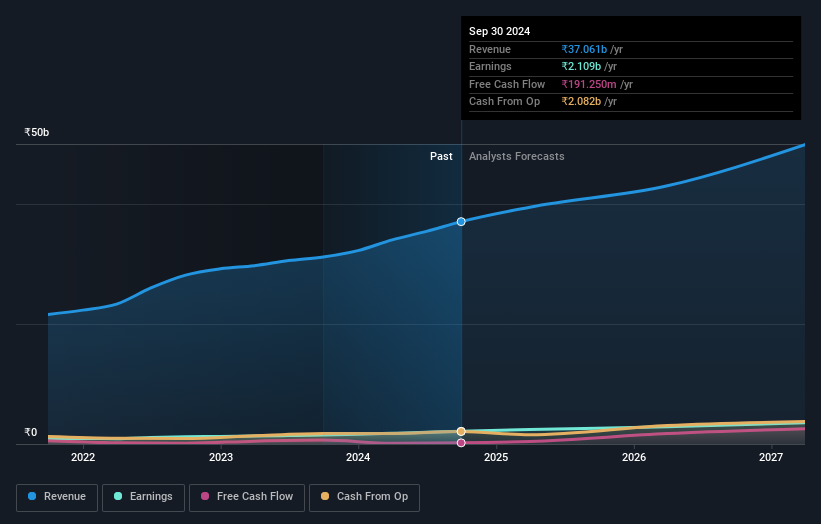Click the ₹191.250m free cash flow value

[589, 84]
